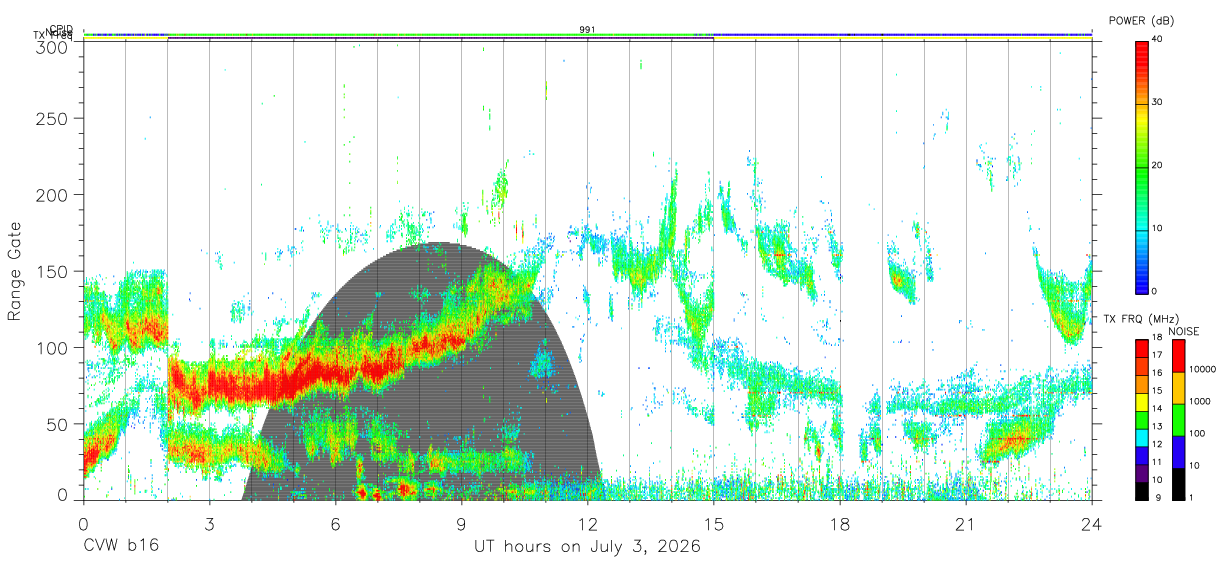Viewport: 1228px width, 567px height.
Task: Click the 18 UT hour tick label
Action: coord(840,523)
